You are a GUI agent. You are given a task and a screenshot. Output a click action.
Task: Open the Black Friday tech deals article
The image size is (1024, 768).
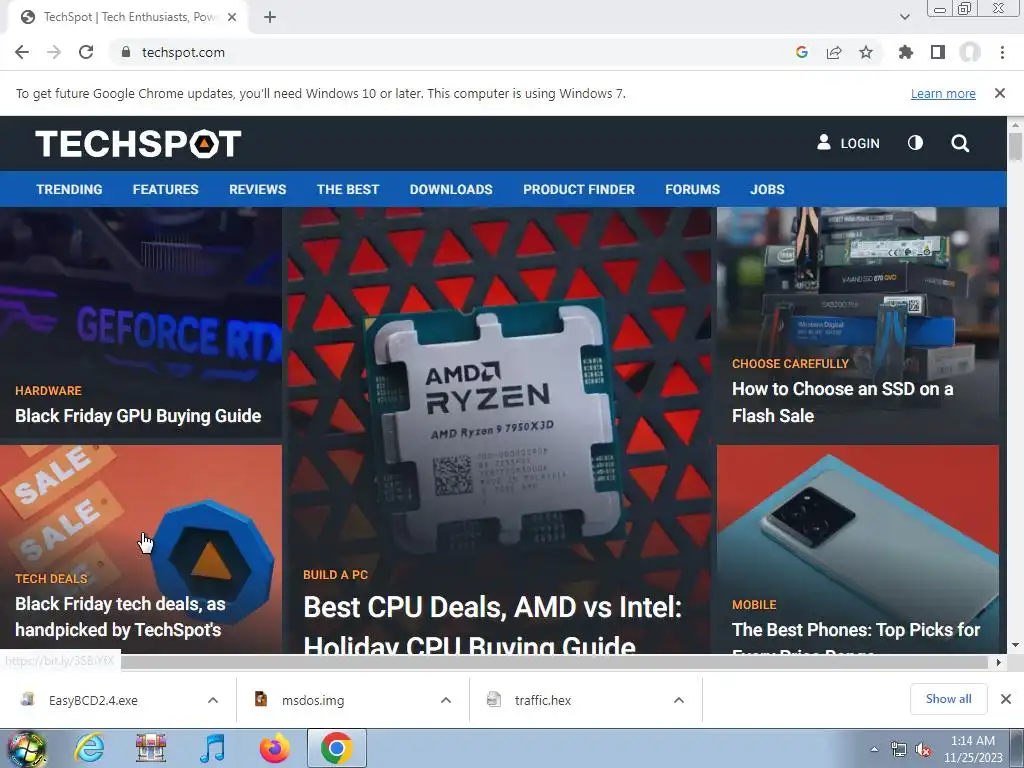point(120,616)
